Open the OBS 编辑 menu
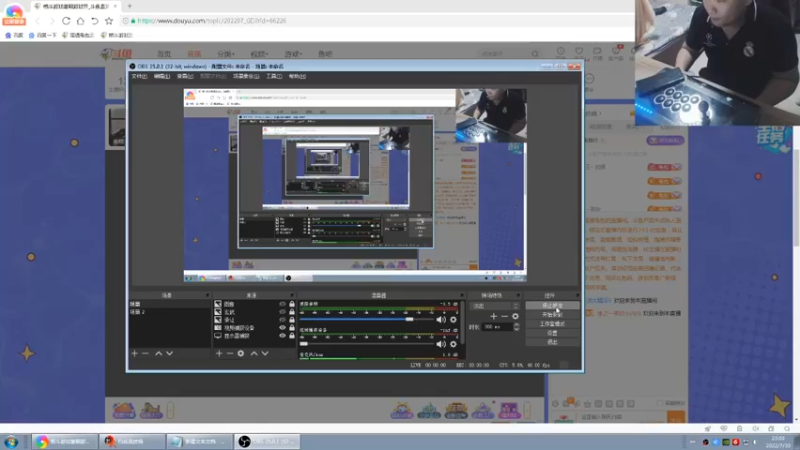Image resolution: width=800 pixels, height=450 pixels. click(x=162, y=77)
